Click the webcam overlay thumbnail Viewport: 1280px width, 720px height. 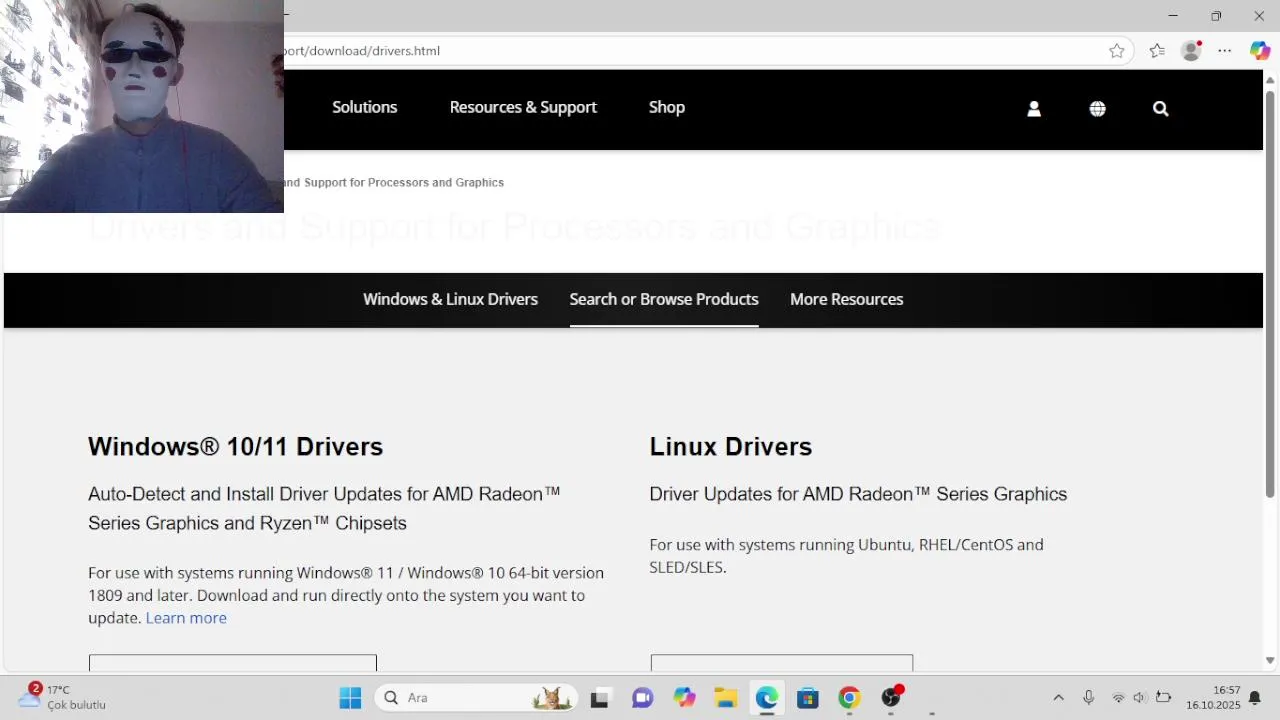[x=142, y=106]
